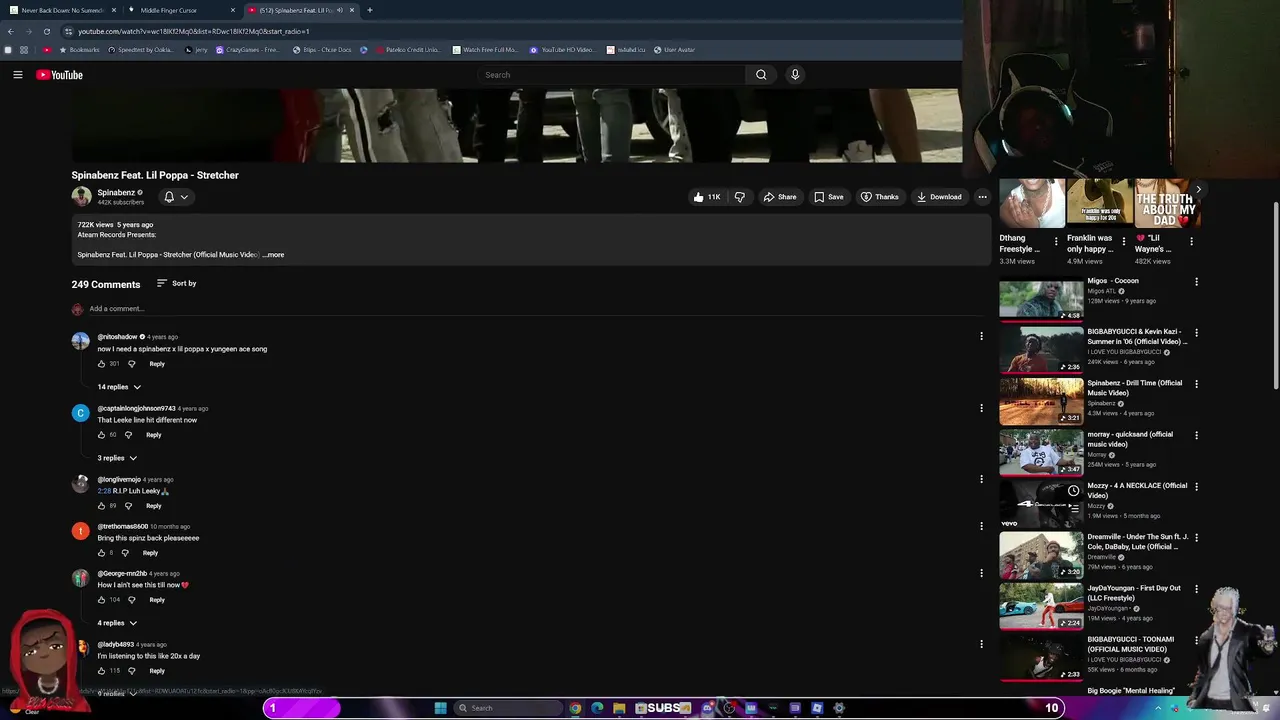Open the Sort by comments menu
The height and width of the screenshot is (720, 1280).
click(x=177, y=284)
